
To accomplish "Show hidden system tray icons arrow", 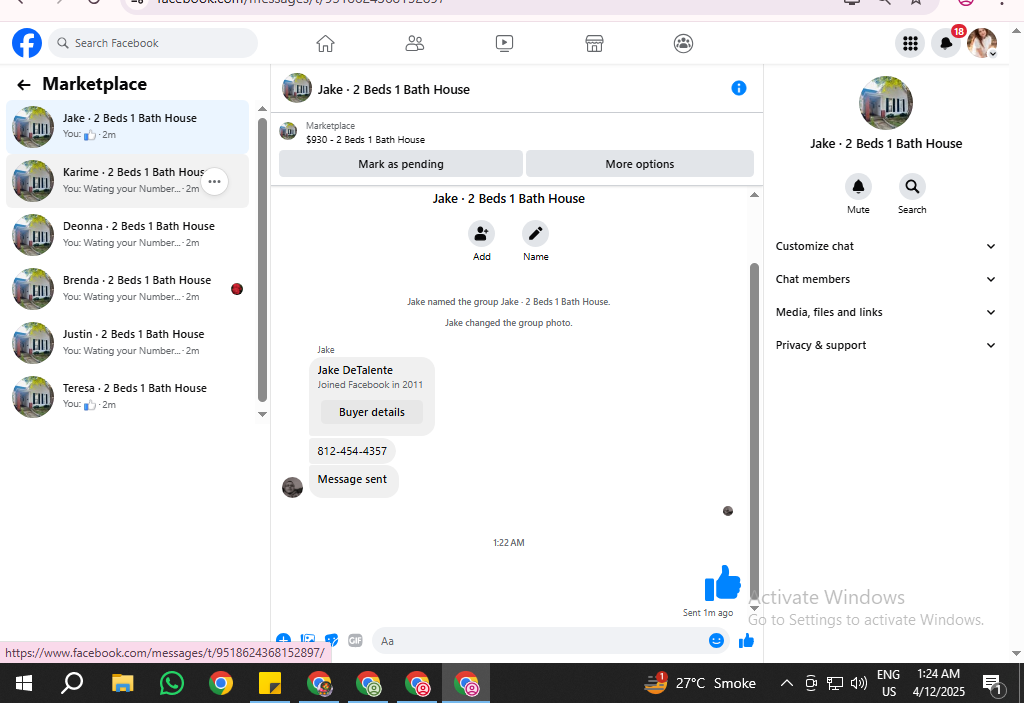I will [x=787, y=683].
